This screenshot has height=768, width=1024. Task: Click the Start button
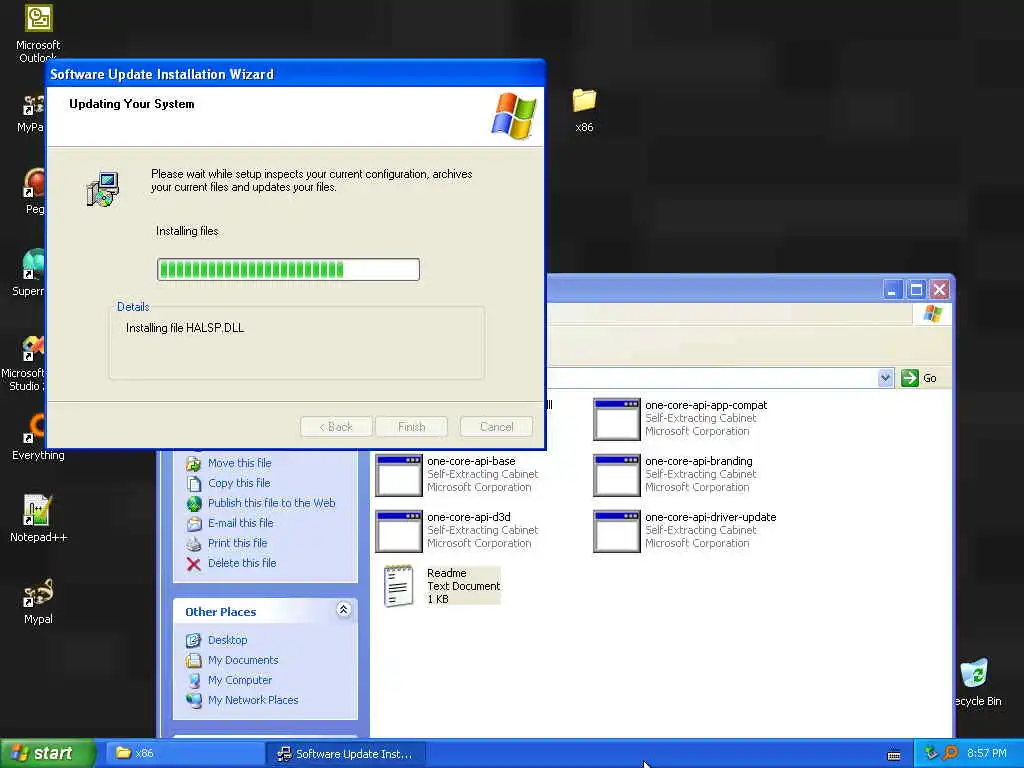tap(47, 753)
